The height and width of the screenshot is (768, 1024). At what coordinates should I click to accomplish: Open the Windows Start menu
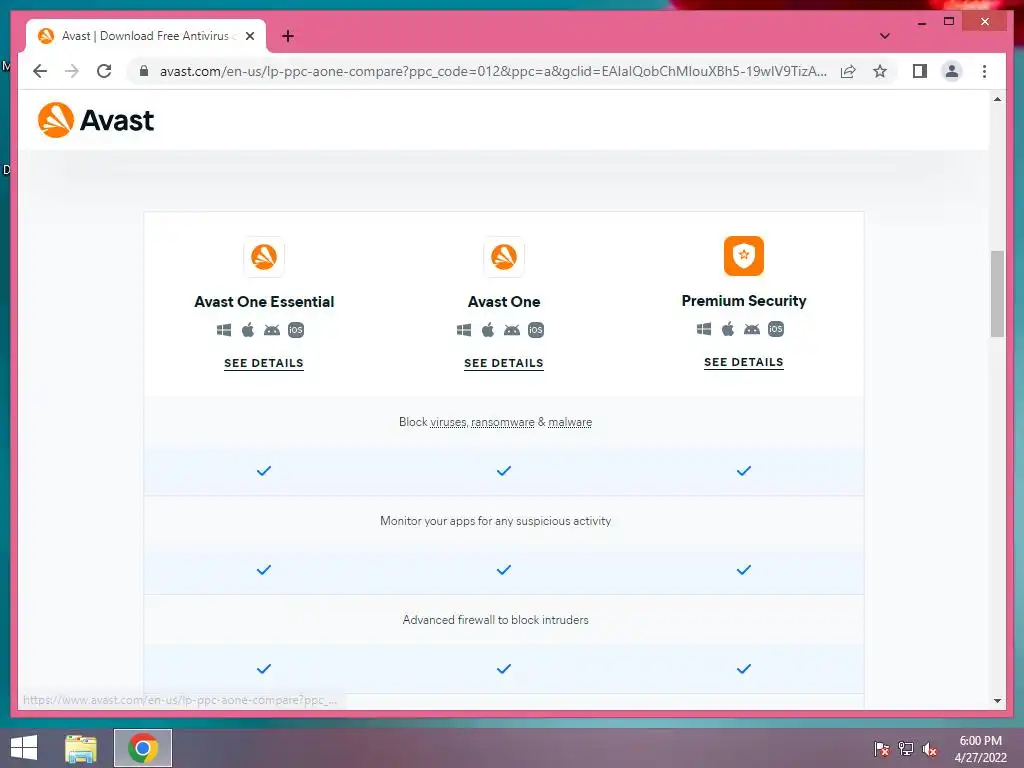pos(24,748)
